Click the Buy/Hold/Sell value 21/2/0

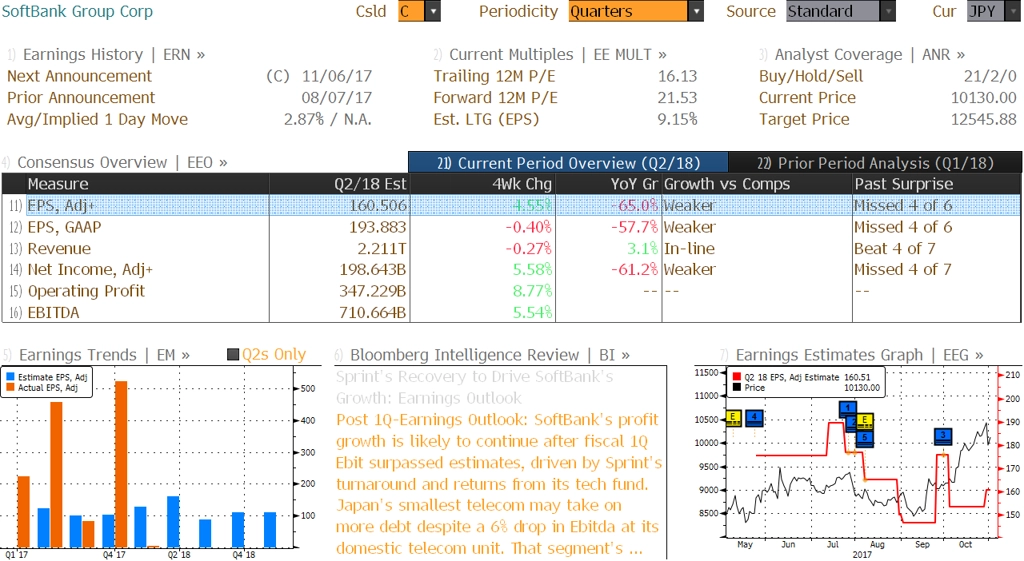[x=990, y=76]
